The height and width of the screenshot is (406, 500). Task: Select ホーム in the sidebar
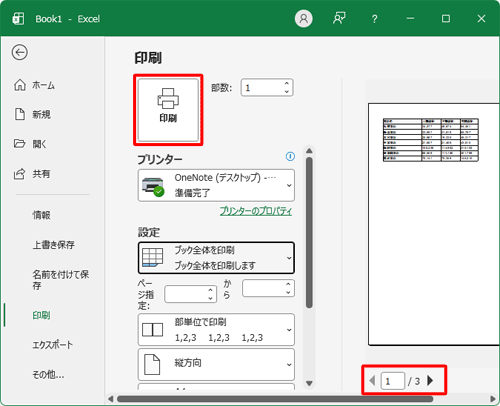[34, 85]
